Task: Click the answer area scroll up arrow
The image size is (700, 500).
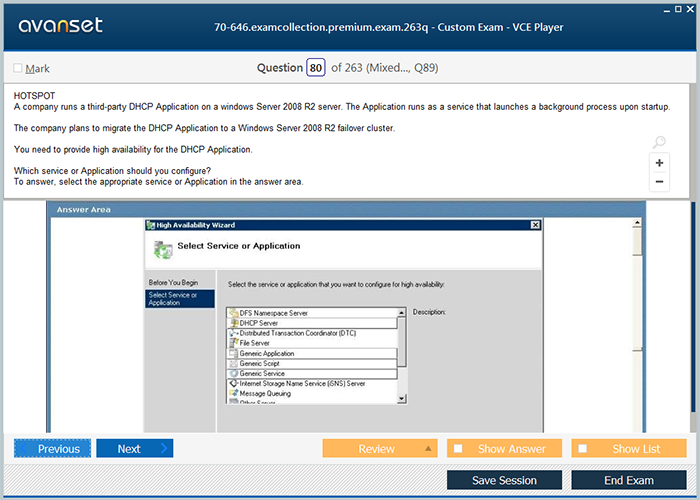Action: tap(637, 222)
